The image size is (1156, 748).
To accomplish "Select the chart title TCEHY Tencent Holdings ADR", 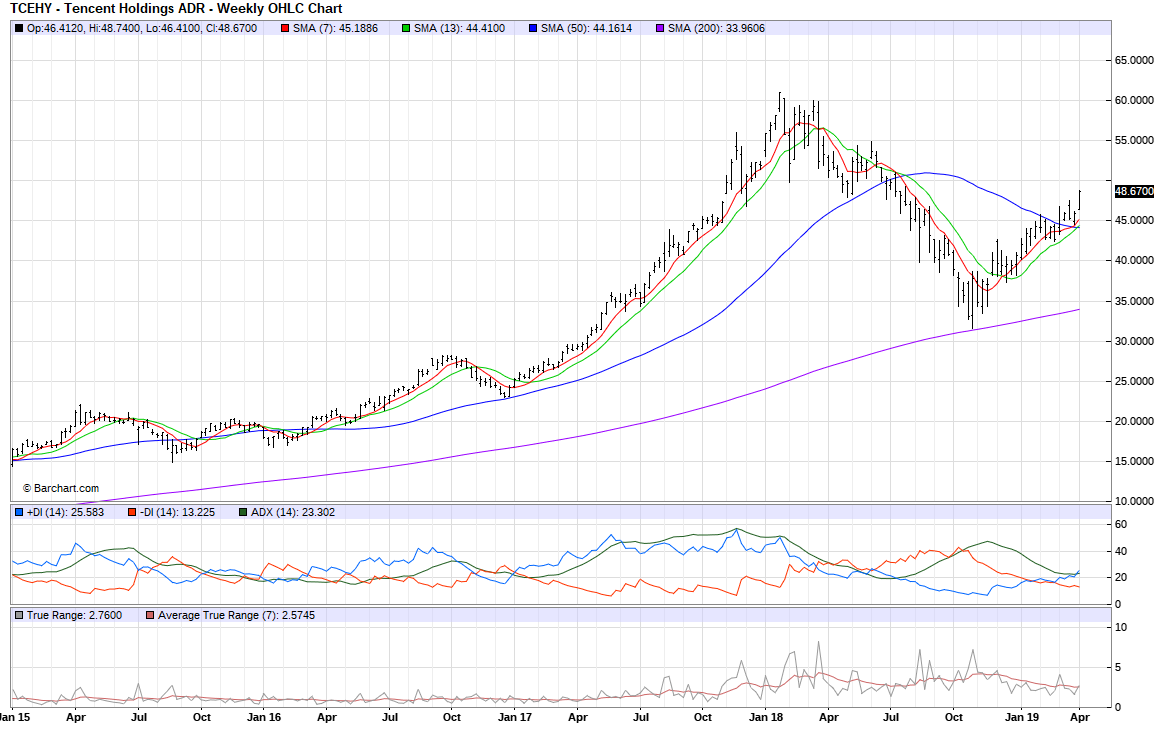I will tap(176, 9).
